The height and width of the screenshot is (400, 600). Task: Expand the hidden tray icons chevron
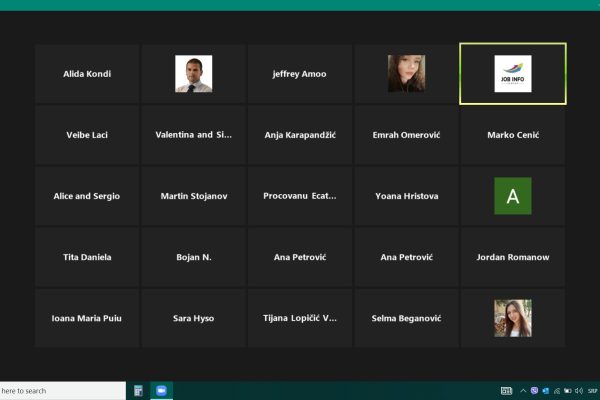point(523,390)
